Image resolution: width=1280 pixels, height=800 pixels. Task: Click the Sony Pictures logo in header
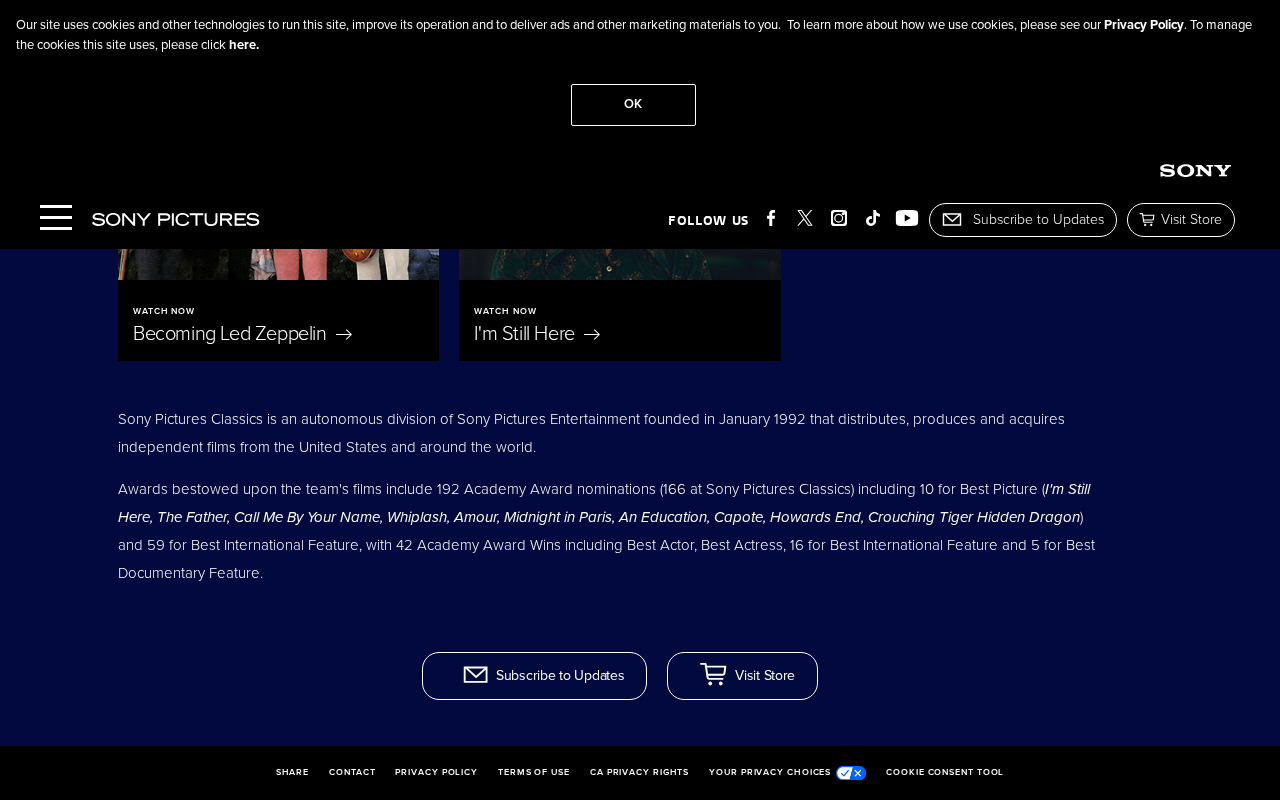[176, 219]
